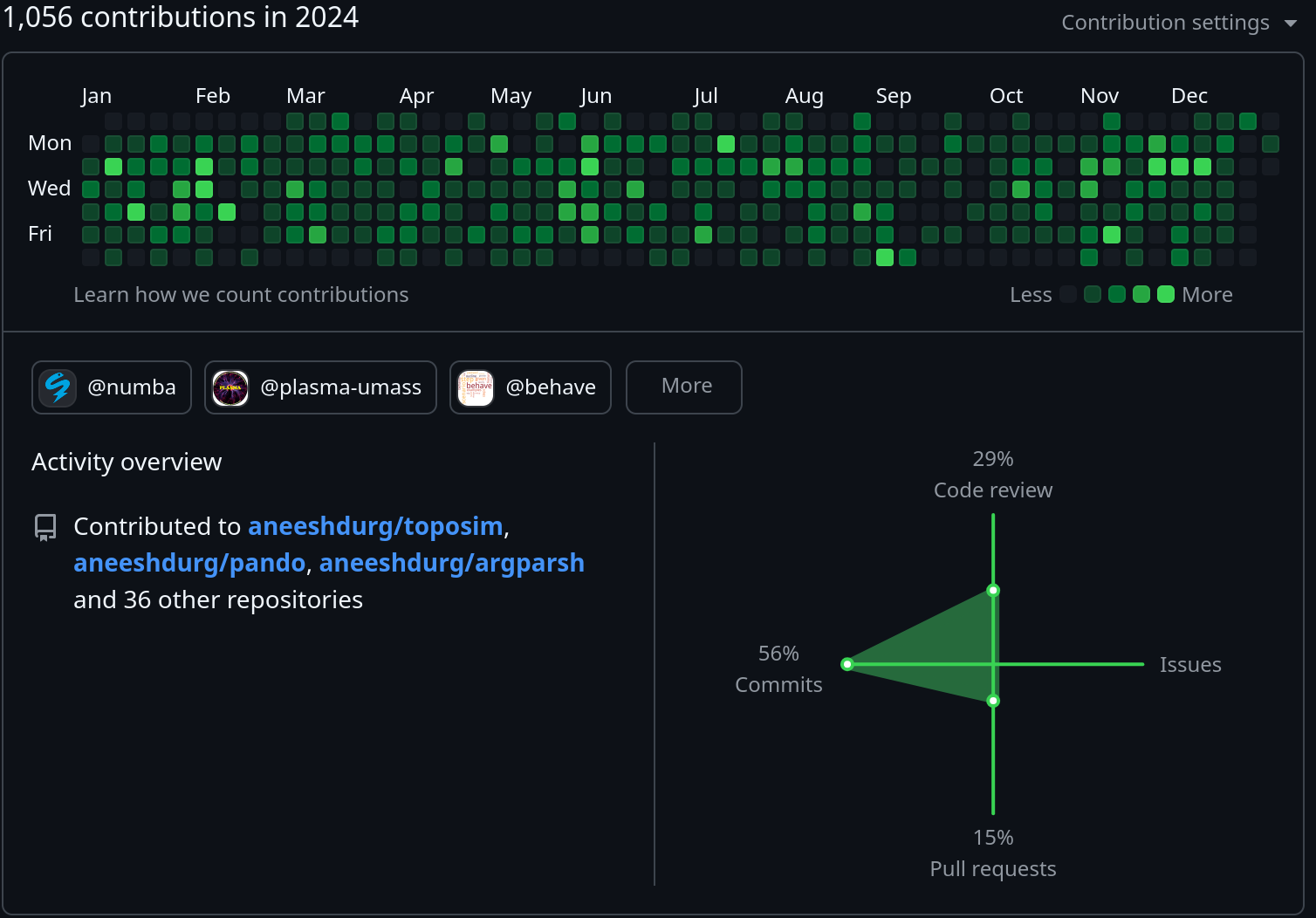Screen dimensions: 1316x918
Task: Click the Jan month label
Action: click(96, 96)
